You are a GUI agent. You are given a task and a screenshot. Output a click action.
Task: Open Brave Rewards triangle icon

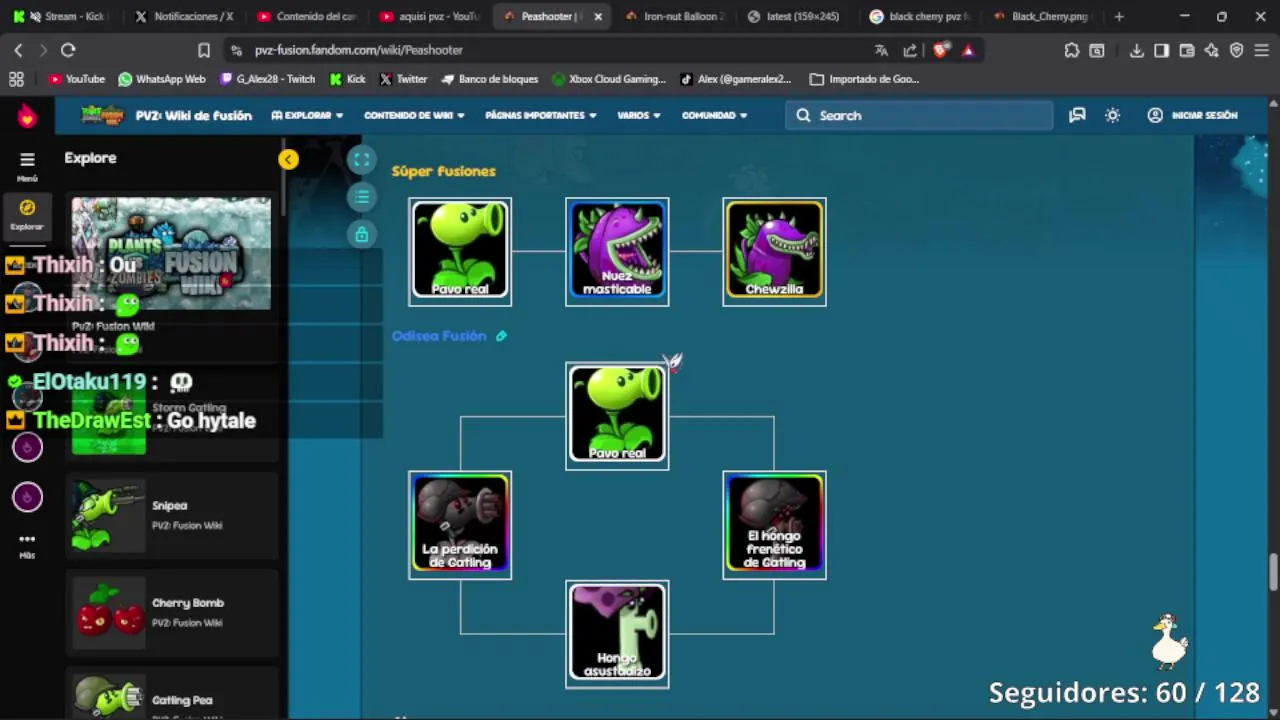coord(968,50)
